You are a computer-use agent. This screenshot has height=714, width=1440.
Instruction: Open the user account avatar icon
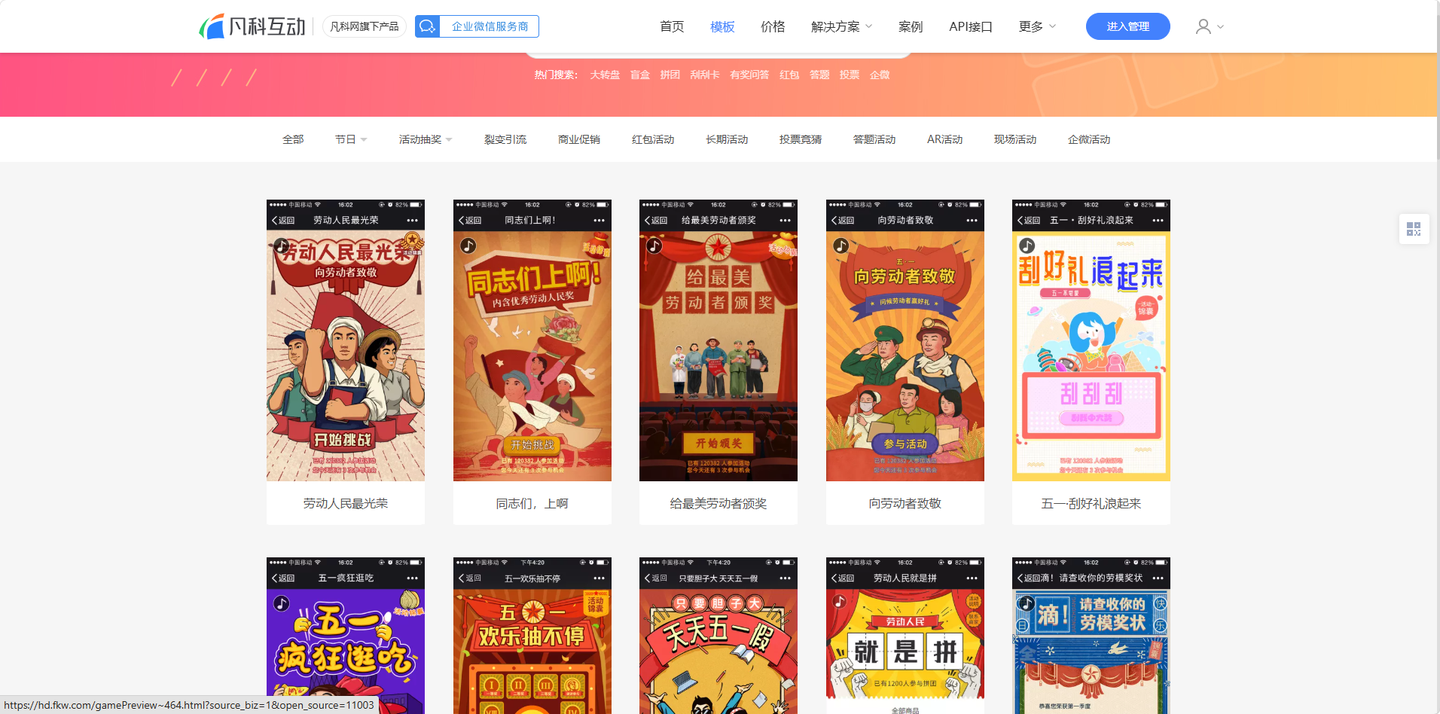[1203, 27]
